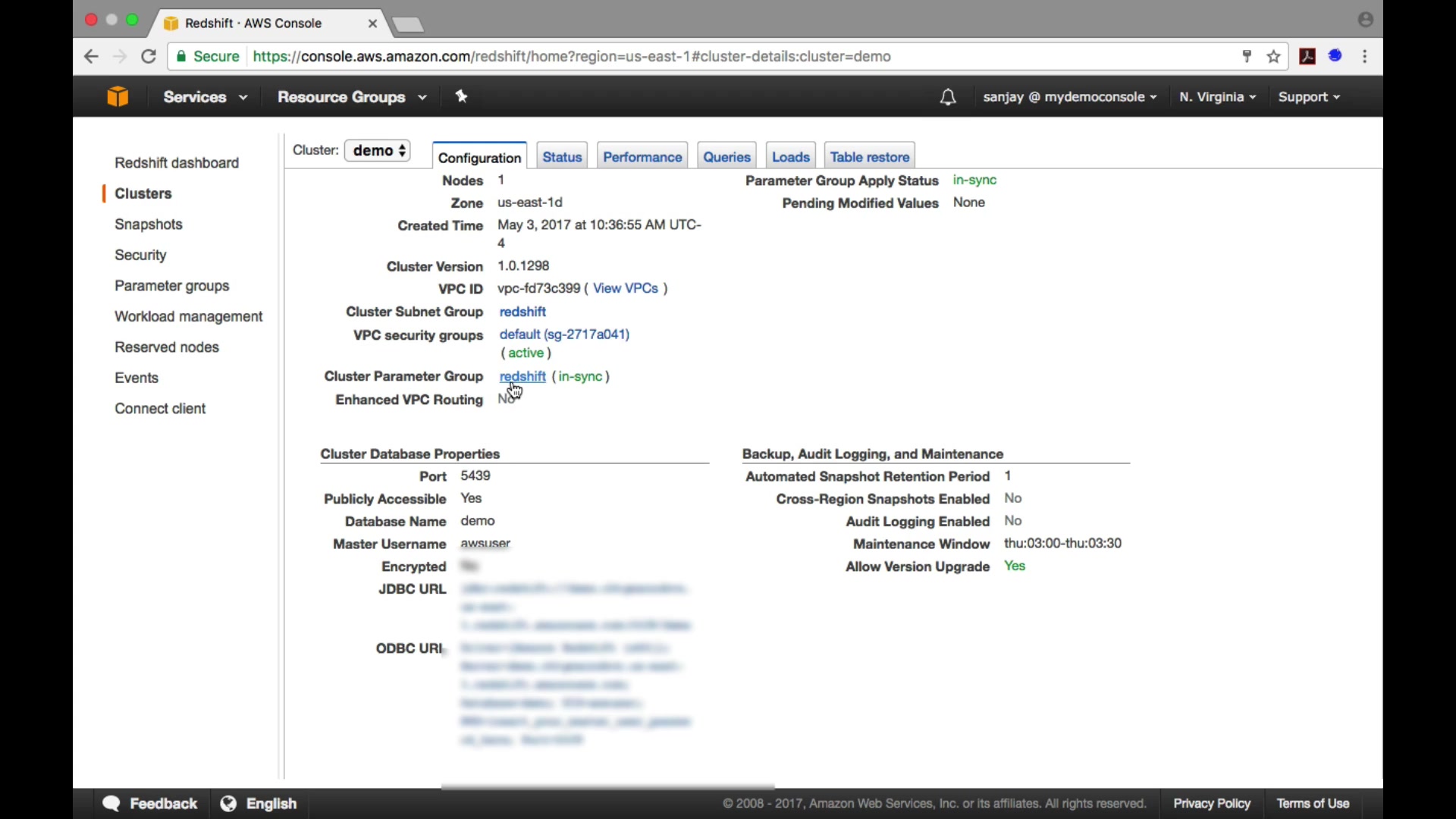Click the key password icon in address bar
The height and width of the screenshot is (819, 1456).
1247,56
